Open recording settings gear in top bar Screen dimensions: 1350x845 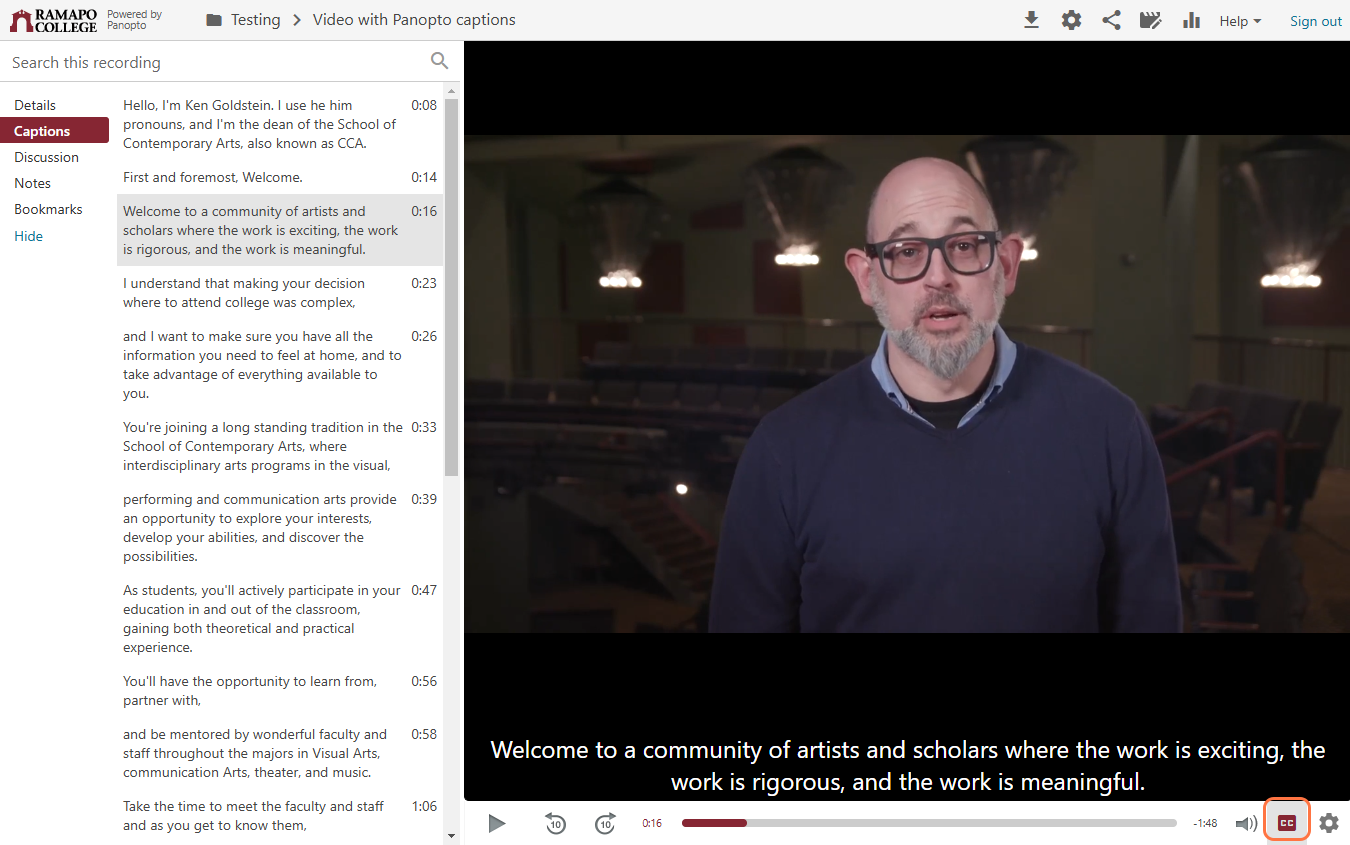point(1071,20)
